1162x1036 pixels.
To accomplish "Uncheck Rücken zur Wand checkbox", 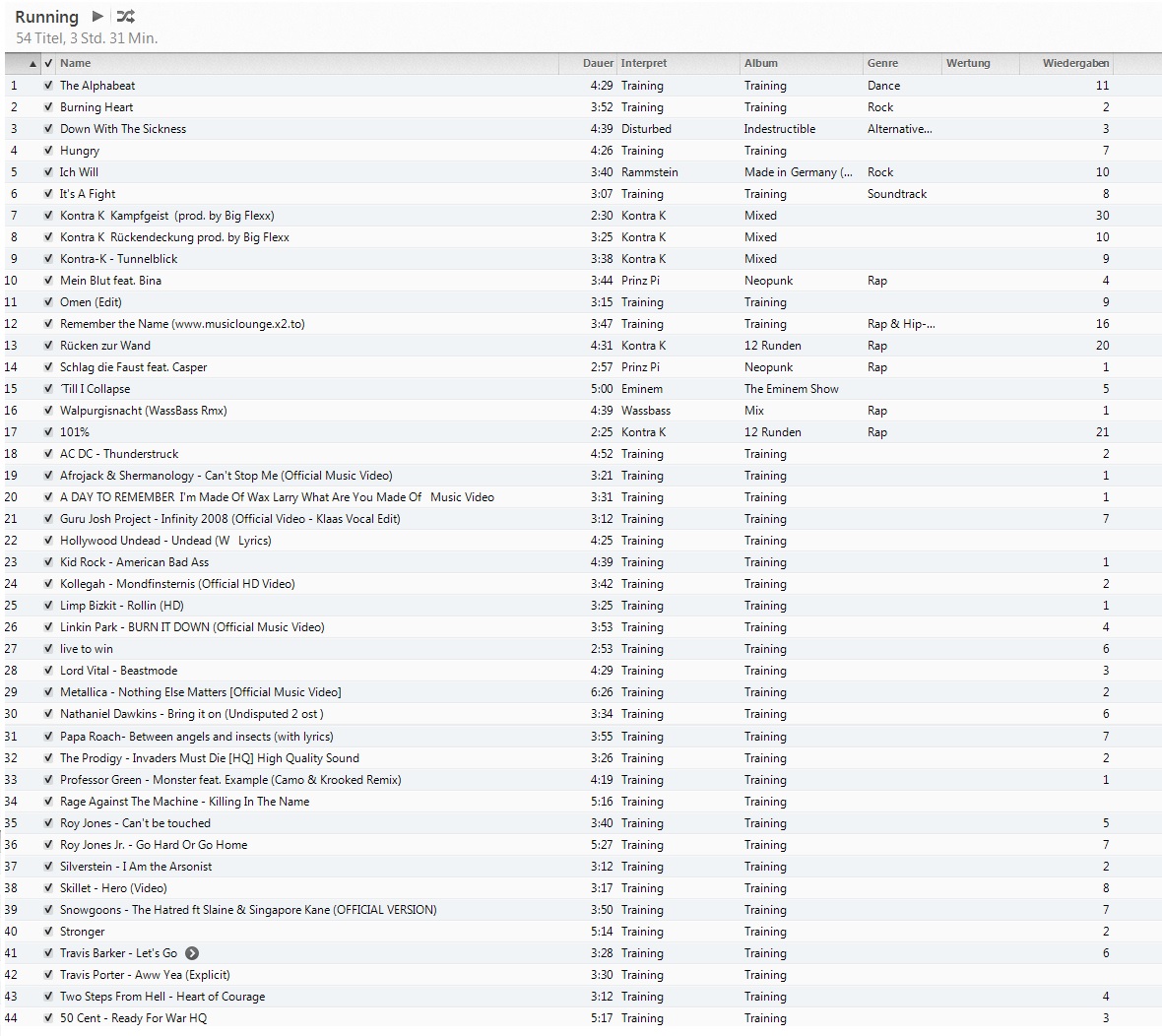I will 48,346.
